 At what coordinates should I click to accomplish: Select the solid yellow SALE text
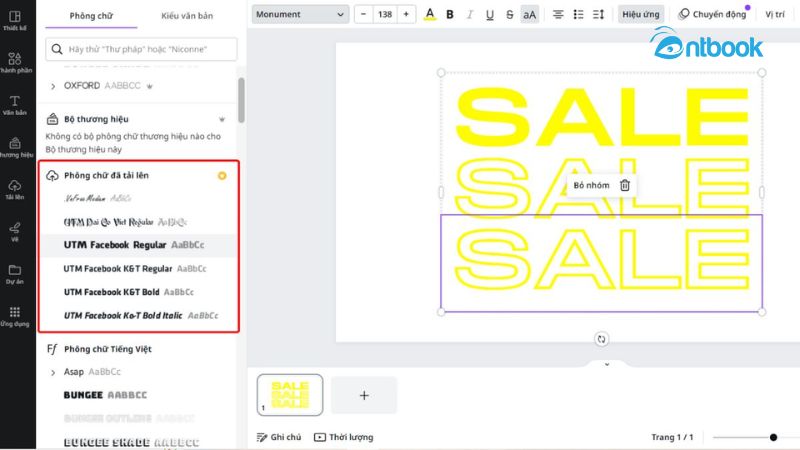[602, 117]
